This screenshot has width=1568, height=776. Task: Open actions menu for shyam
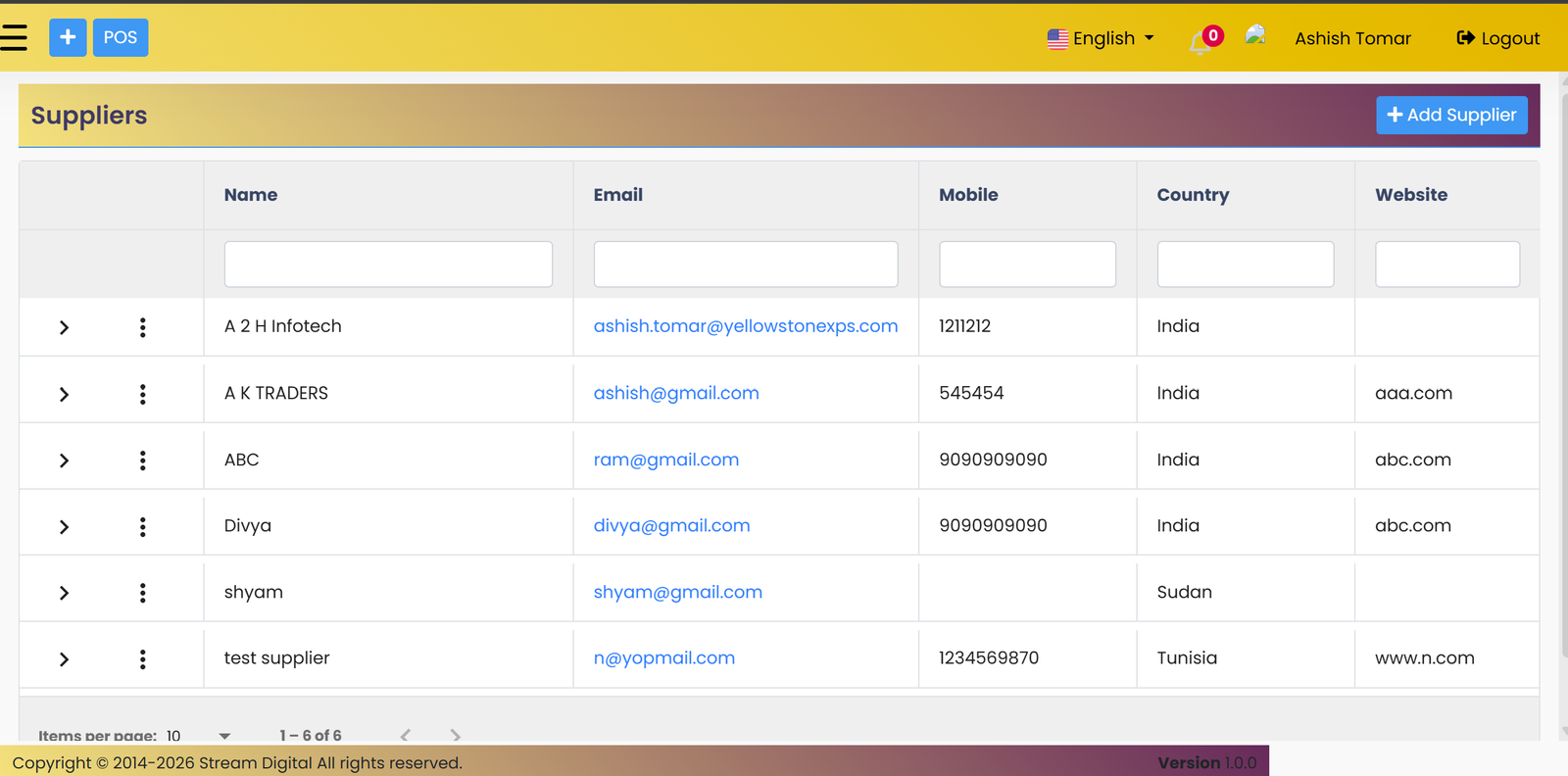point(143,593)
